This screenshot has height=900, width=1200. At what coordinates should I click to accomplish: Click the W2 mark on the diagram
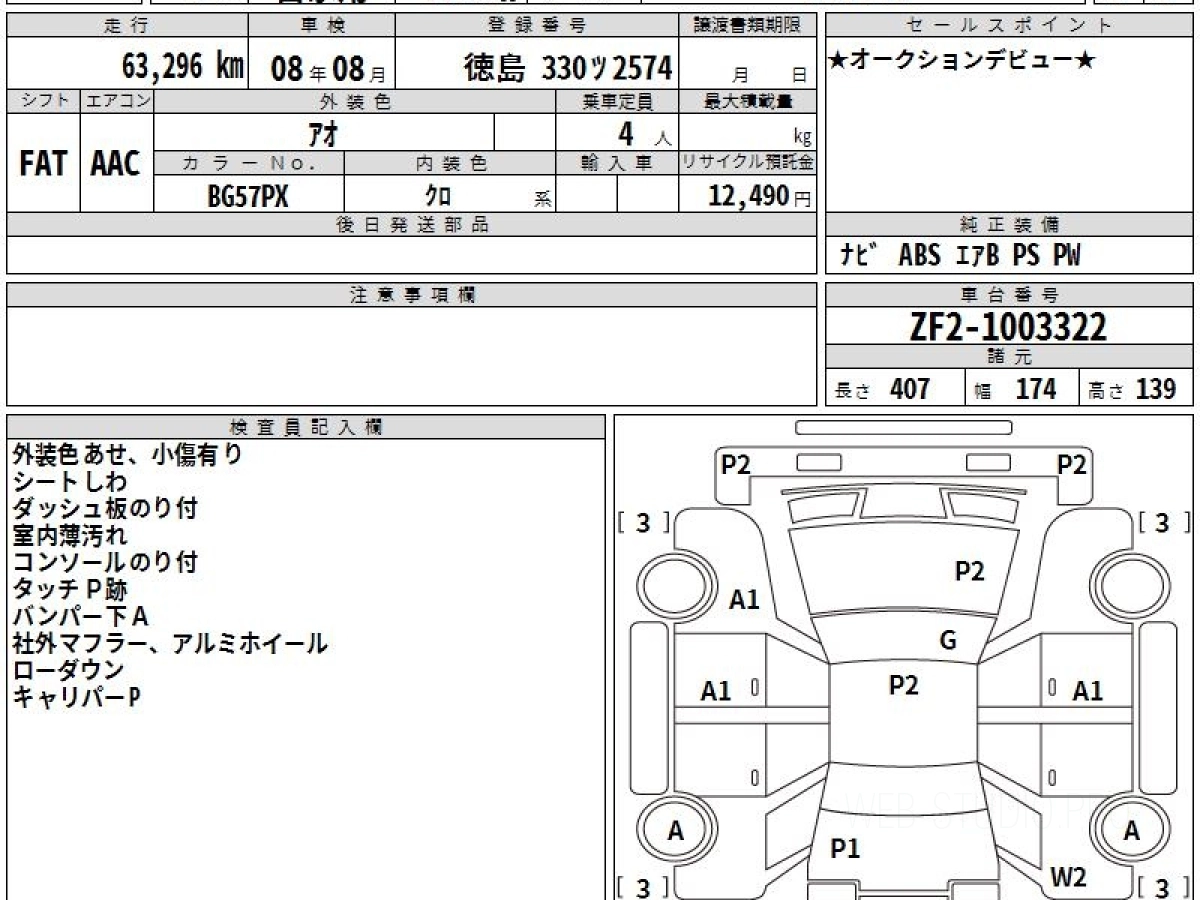pos(1068,877)
